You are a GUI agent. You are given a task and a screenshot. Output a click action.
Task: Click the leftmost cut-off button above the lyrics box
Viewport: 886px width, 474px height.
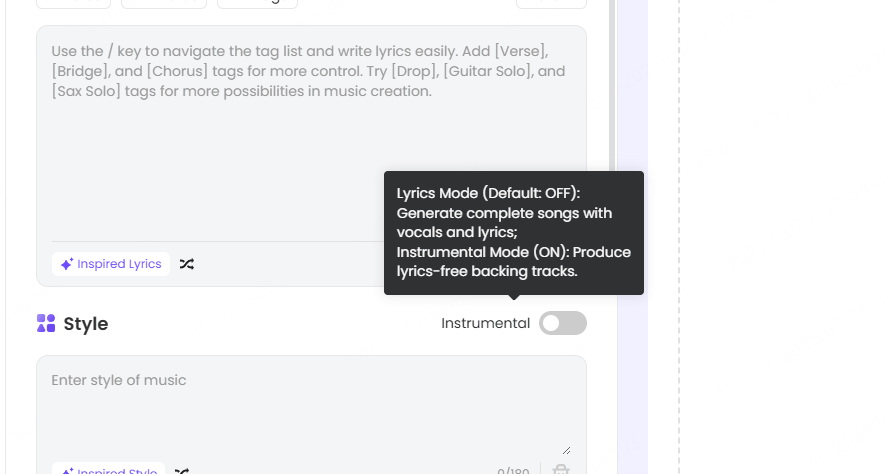click(73, 3)
